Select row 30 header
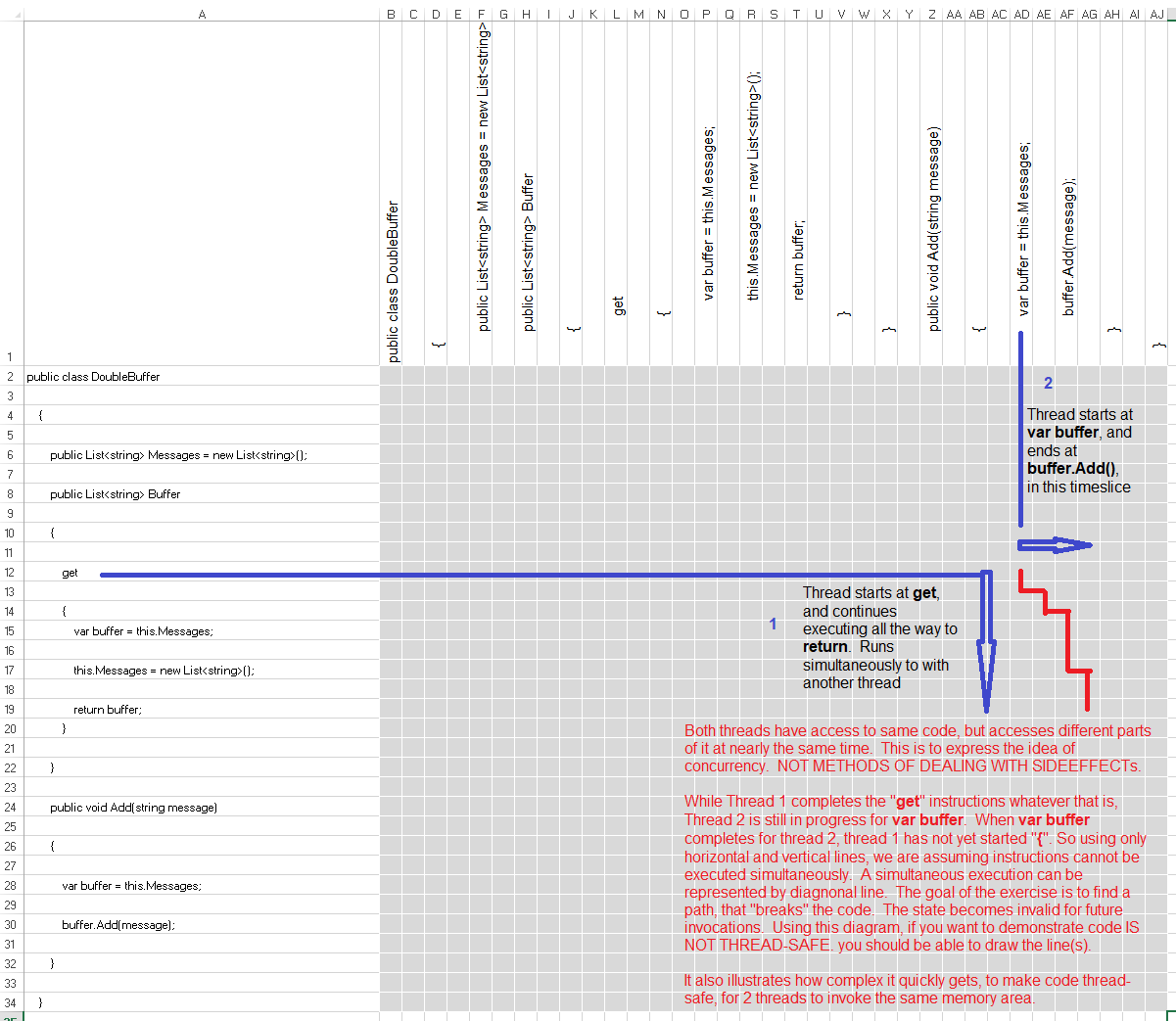The height and width of the screenshot is (1021, 1176). [12, 924]
